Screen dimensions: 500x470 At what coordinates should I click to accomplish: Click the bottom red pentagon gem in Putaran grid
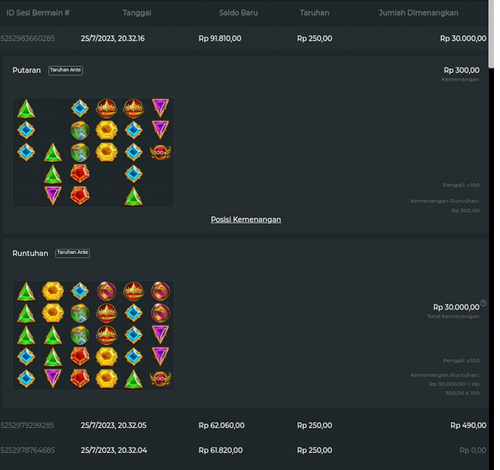[x=80, y=196]
